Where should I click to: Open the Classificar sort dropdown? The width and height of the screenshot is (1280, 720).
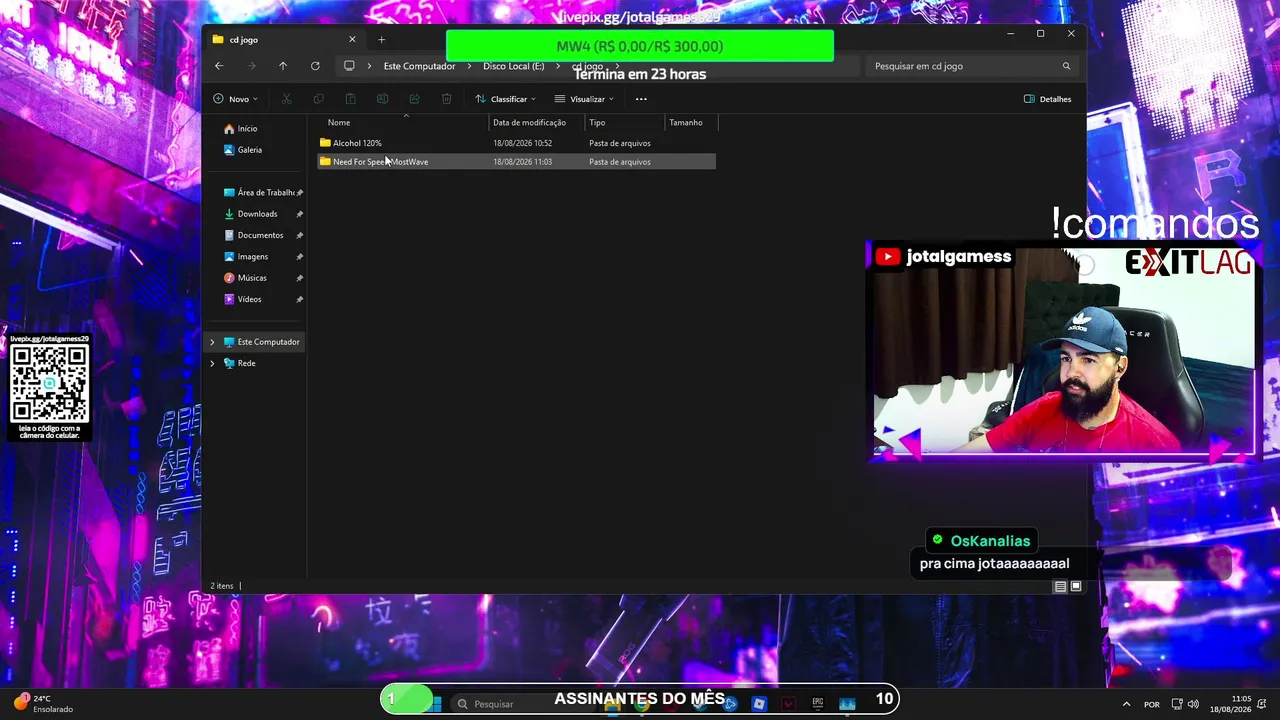point(505,99)
